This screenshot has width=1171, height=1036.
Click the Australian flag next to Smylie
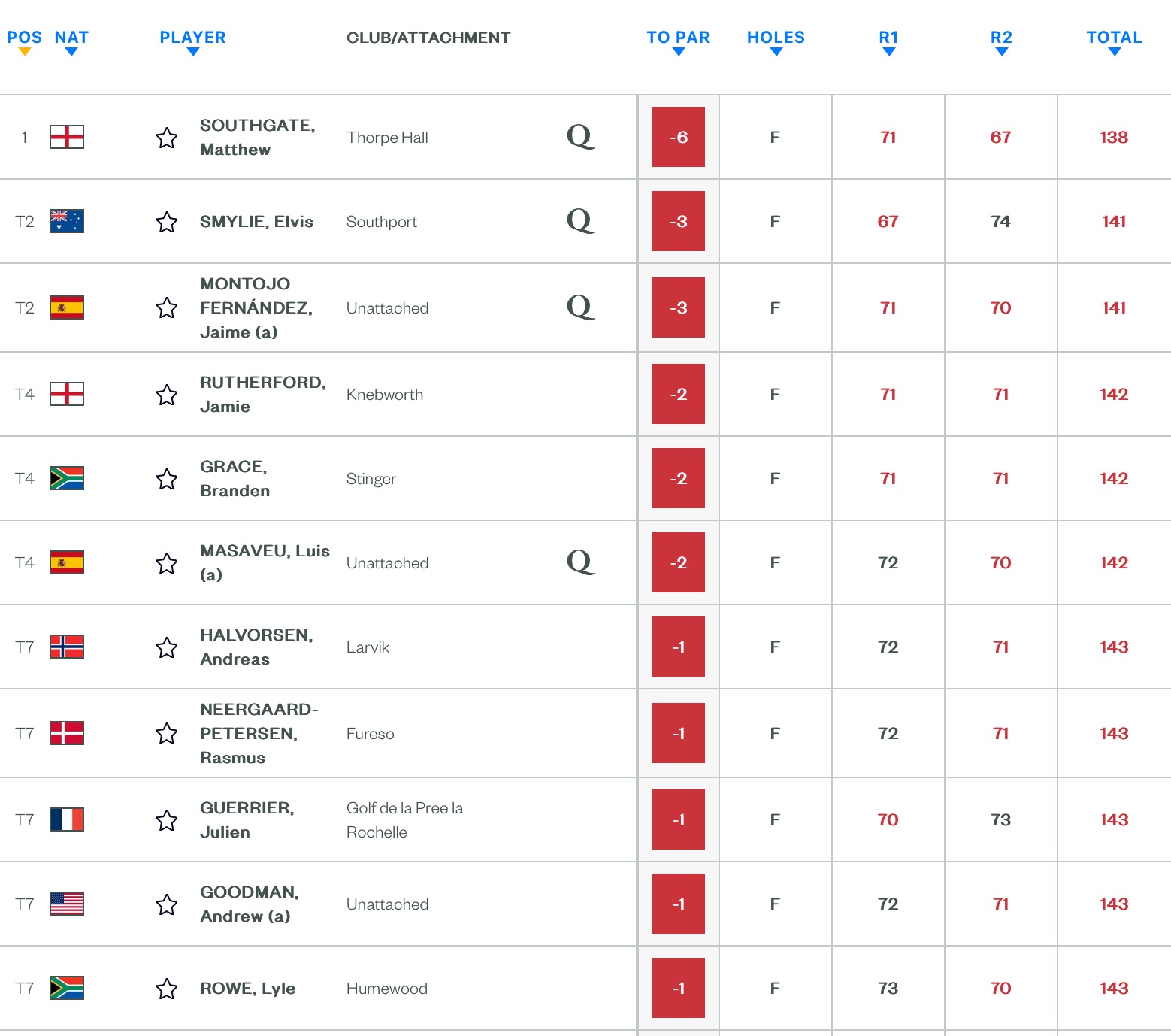67,221
